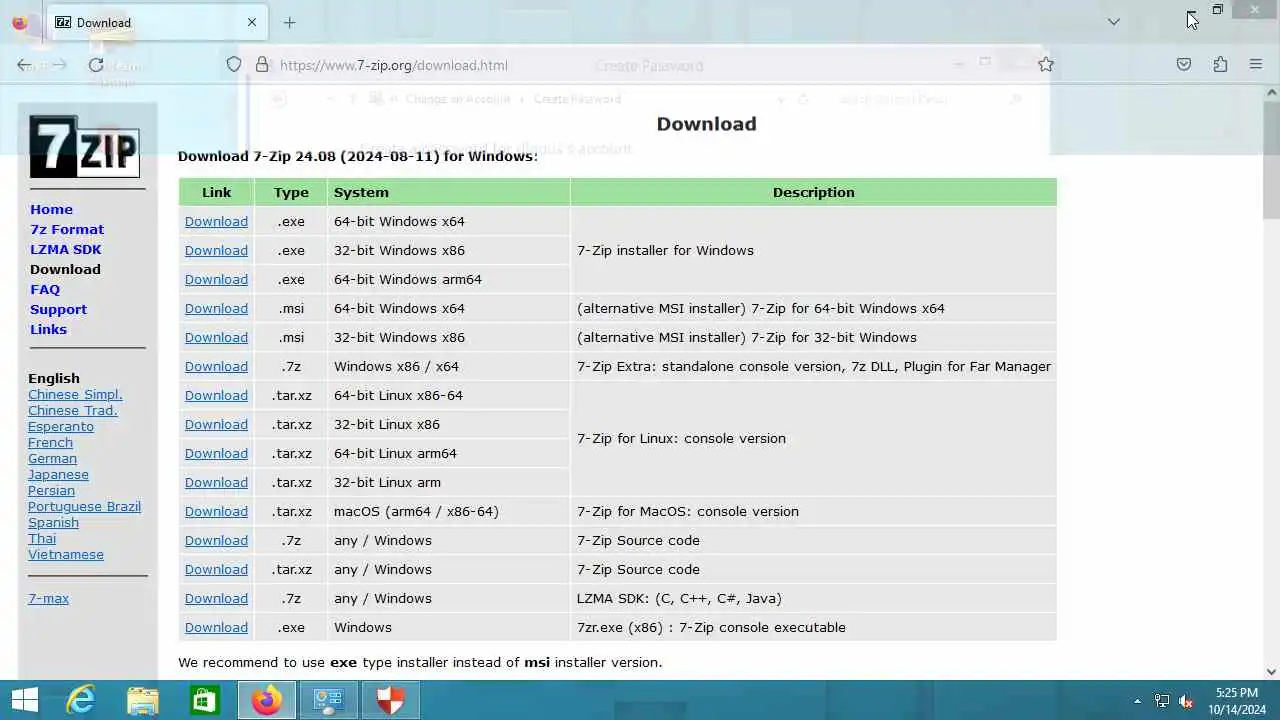Switch language to French
Screen dimensions: 1280x720
50,442
